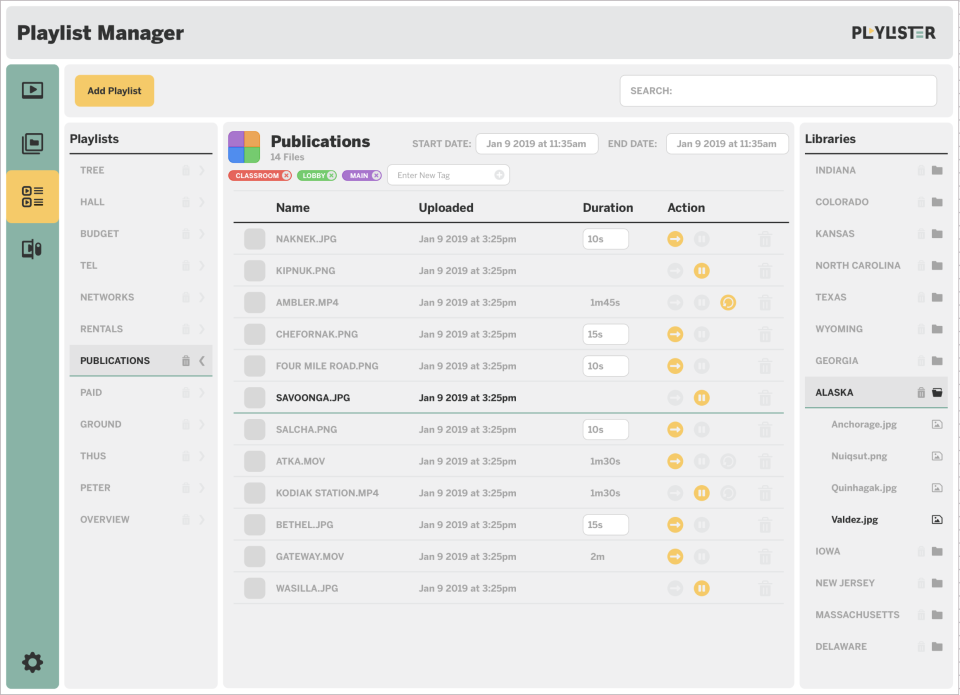Check the box next to ATKA.MOV
960x695 pixels.
pyautogui.click(x=255, y=461)
